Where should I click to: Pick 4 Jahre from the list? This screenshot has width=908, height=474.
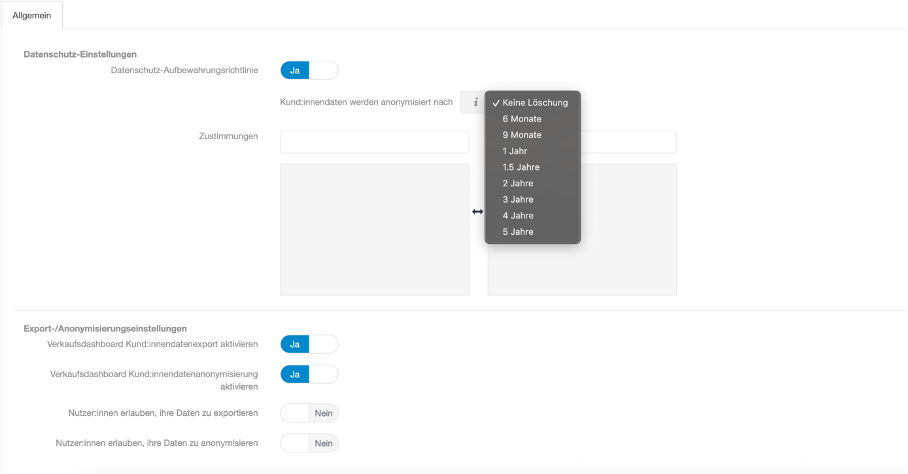click(x=533, y=216)
